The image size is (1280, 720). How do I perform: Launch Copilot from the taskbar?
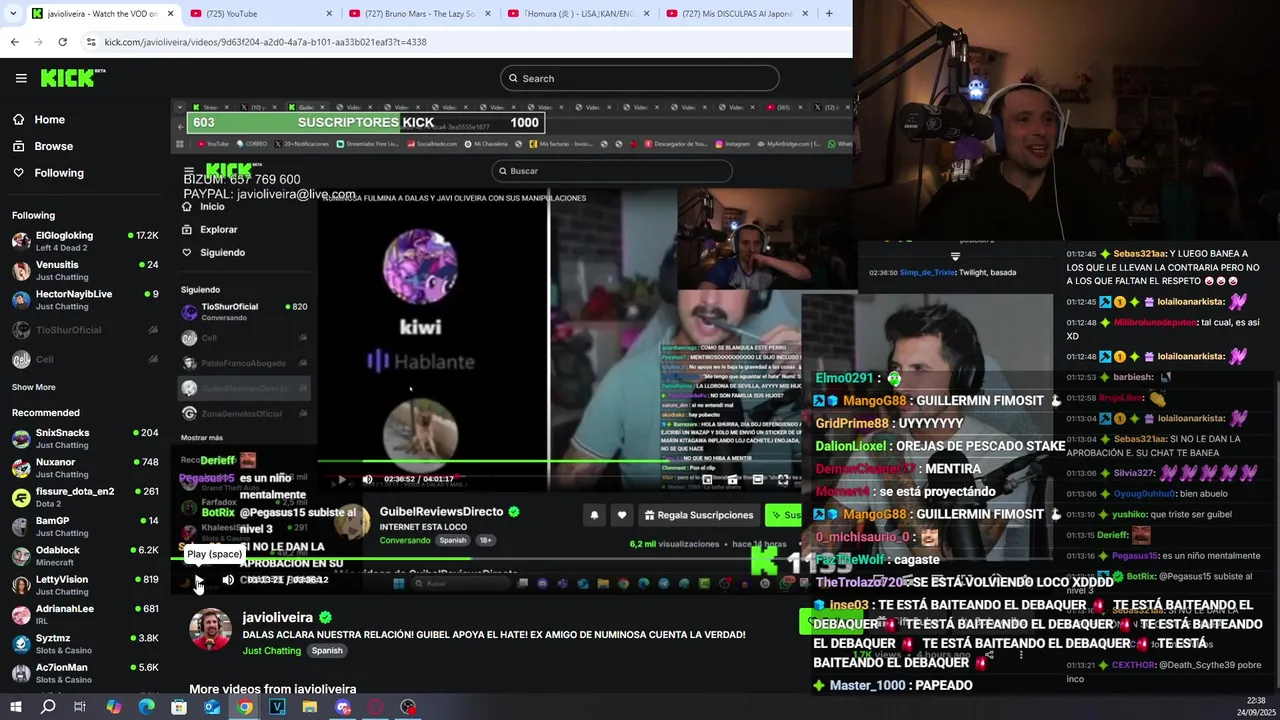113,707
